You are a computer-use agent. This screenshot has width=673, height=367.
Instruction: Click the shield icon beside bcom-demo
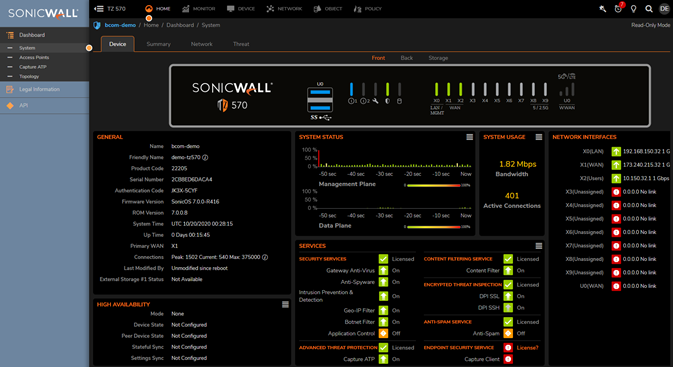(x=97, y=25)
